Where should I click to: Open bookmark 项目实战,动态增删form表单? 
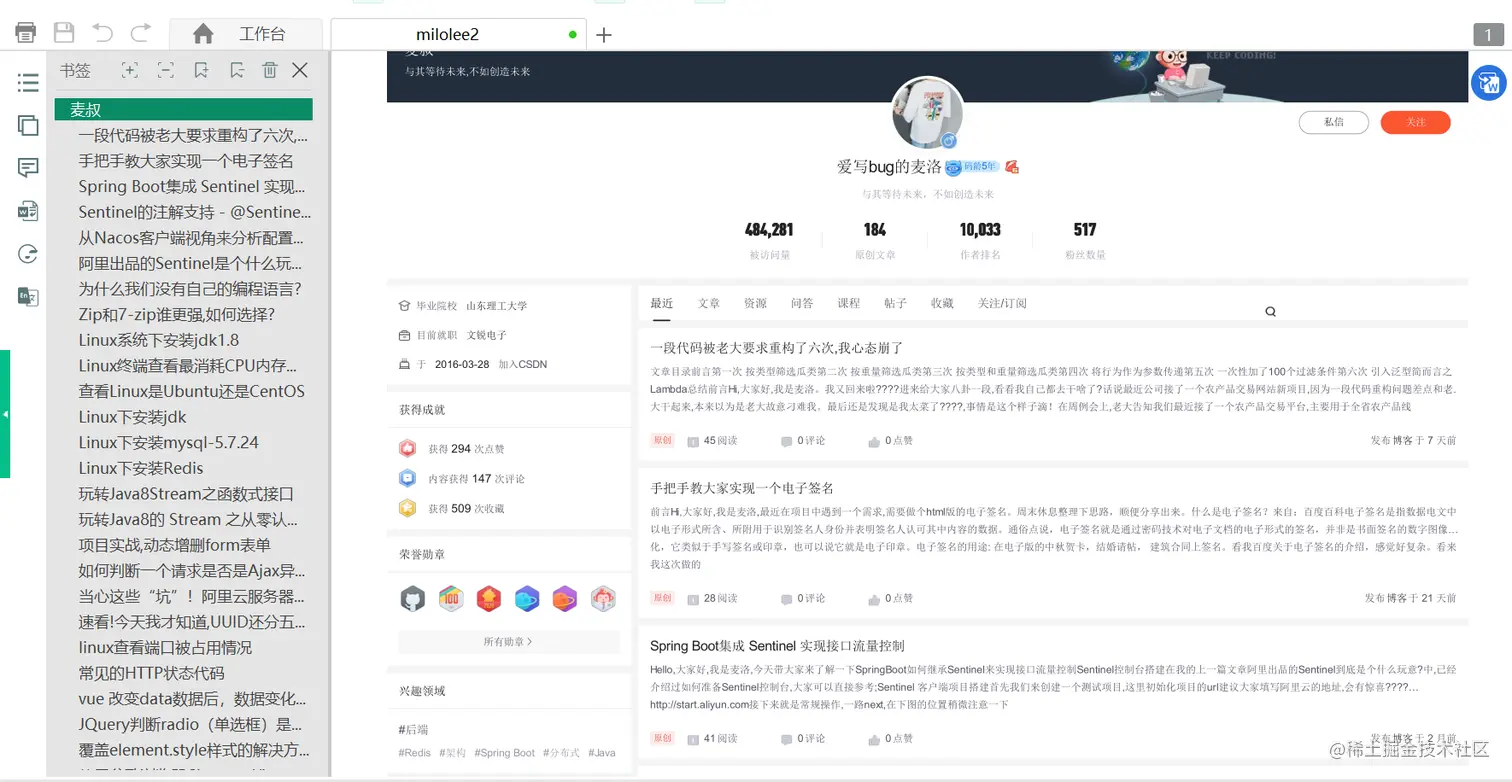(x=175, y=545)
